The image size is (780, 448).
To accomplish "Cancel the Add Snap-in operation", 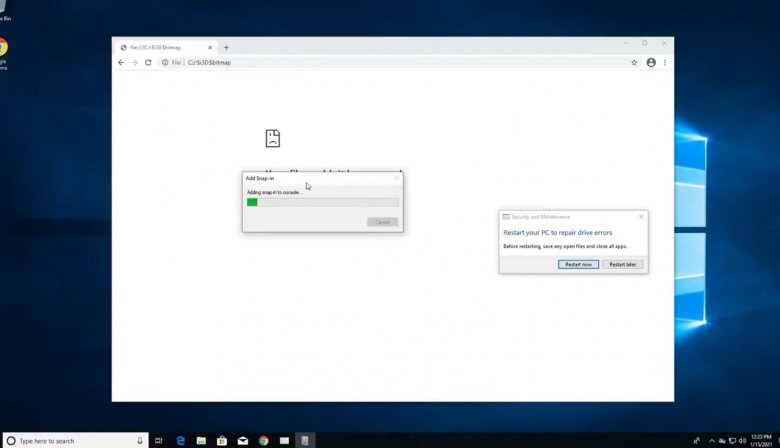I will click(x=382, y=222).
